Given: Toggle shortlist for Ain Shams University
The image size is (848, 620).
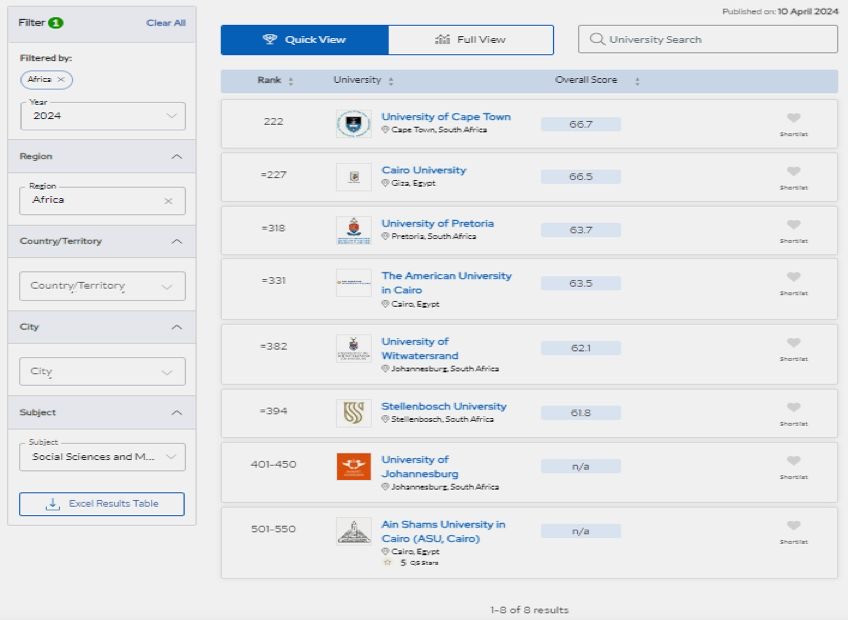Looking at the screenshot, I should coord(793,526).
